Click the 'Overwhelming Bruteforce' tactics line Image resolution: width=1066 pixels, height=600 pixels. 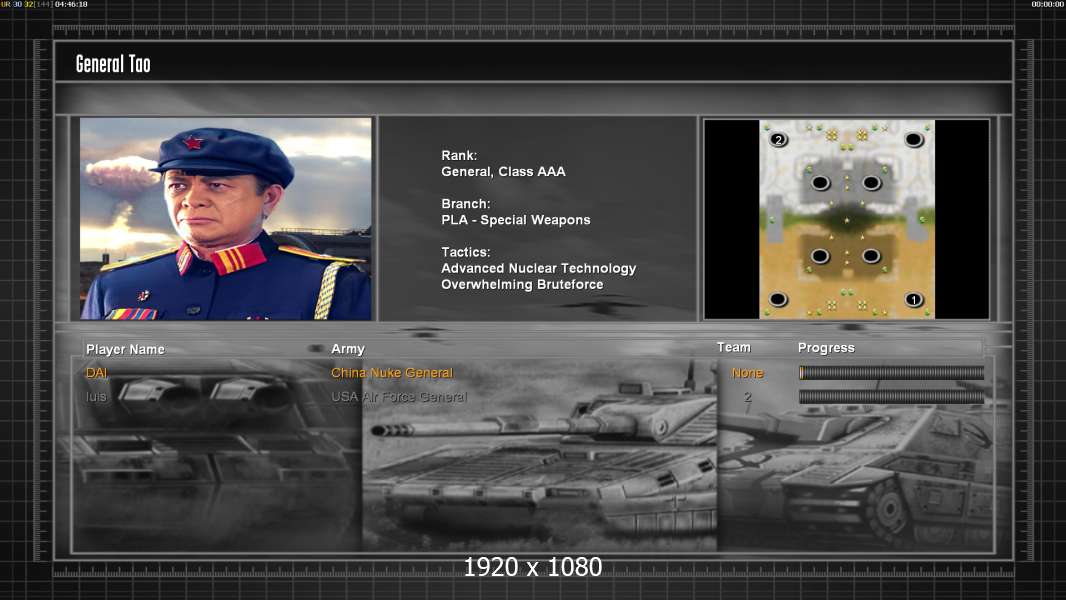522,285
